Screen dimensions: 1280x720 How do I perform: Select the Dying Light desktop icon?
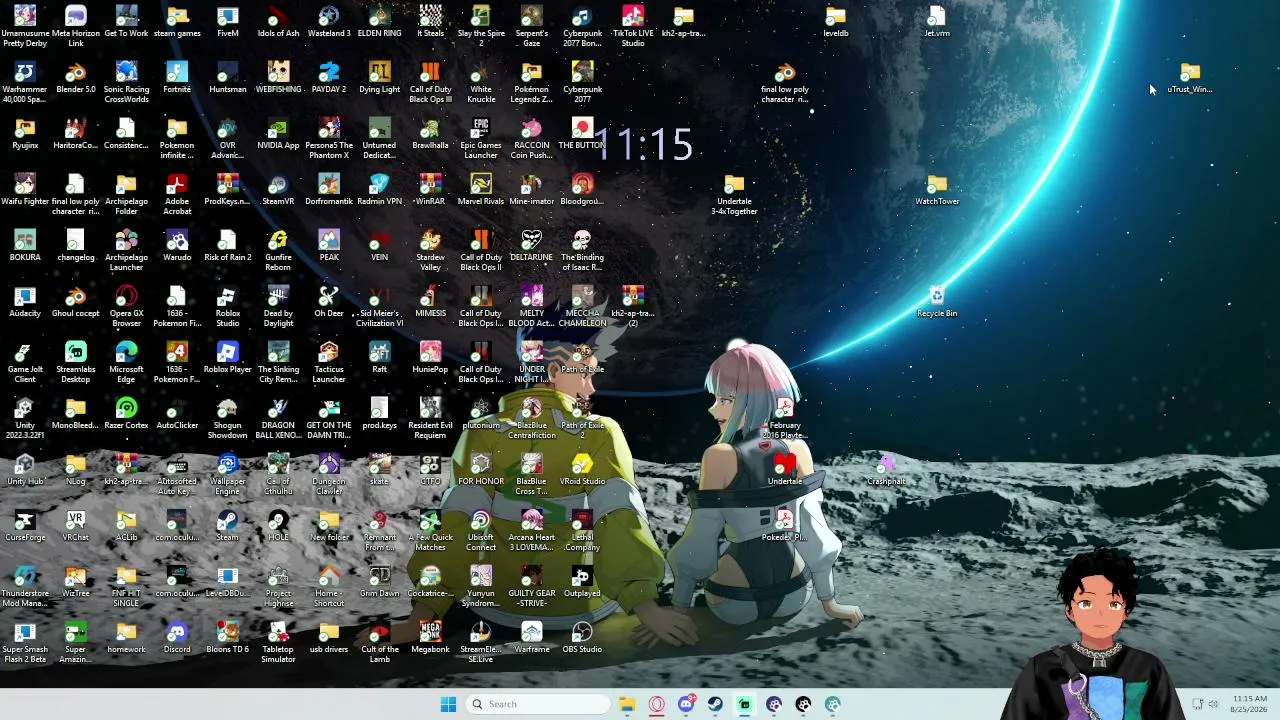click(x=379, y=78)
